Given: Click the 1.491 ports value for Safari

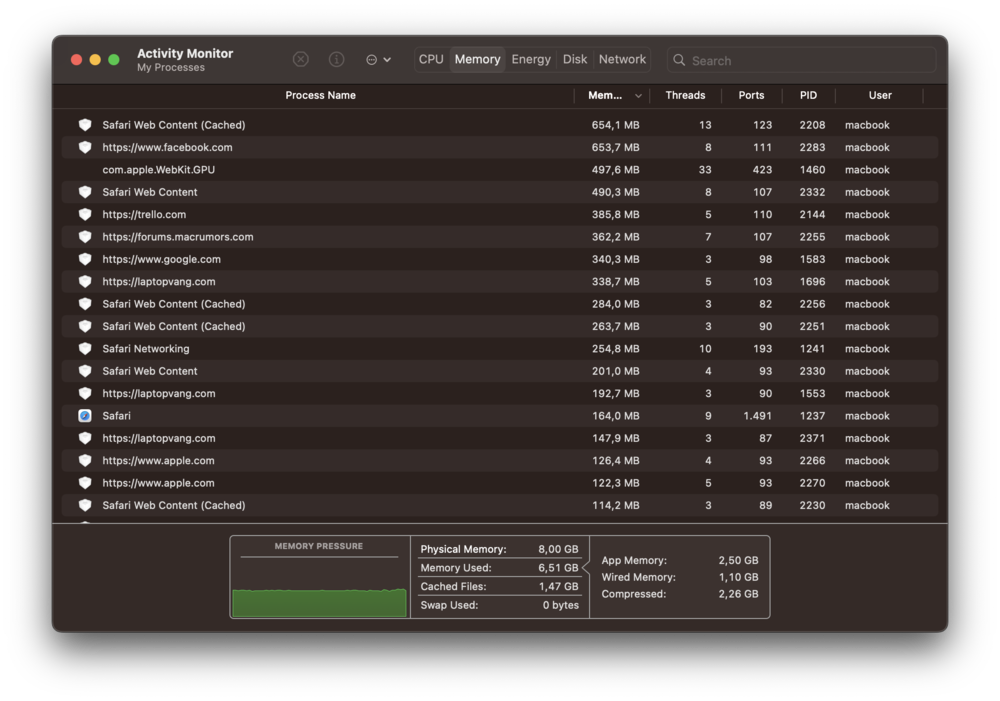Looking at the screenshot, I should point(758,416).
